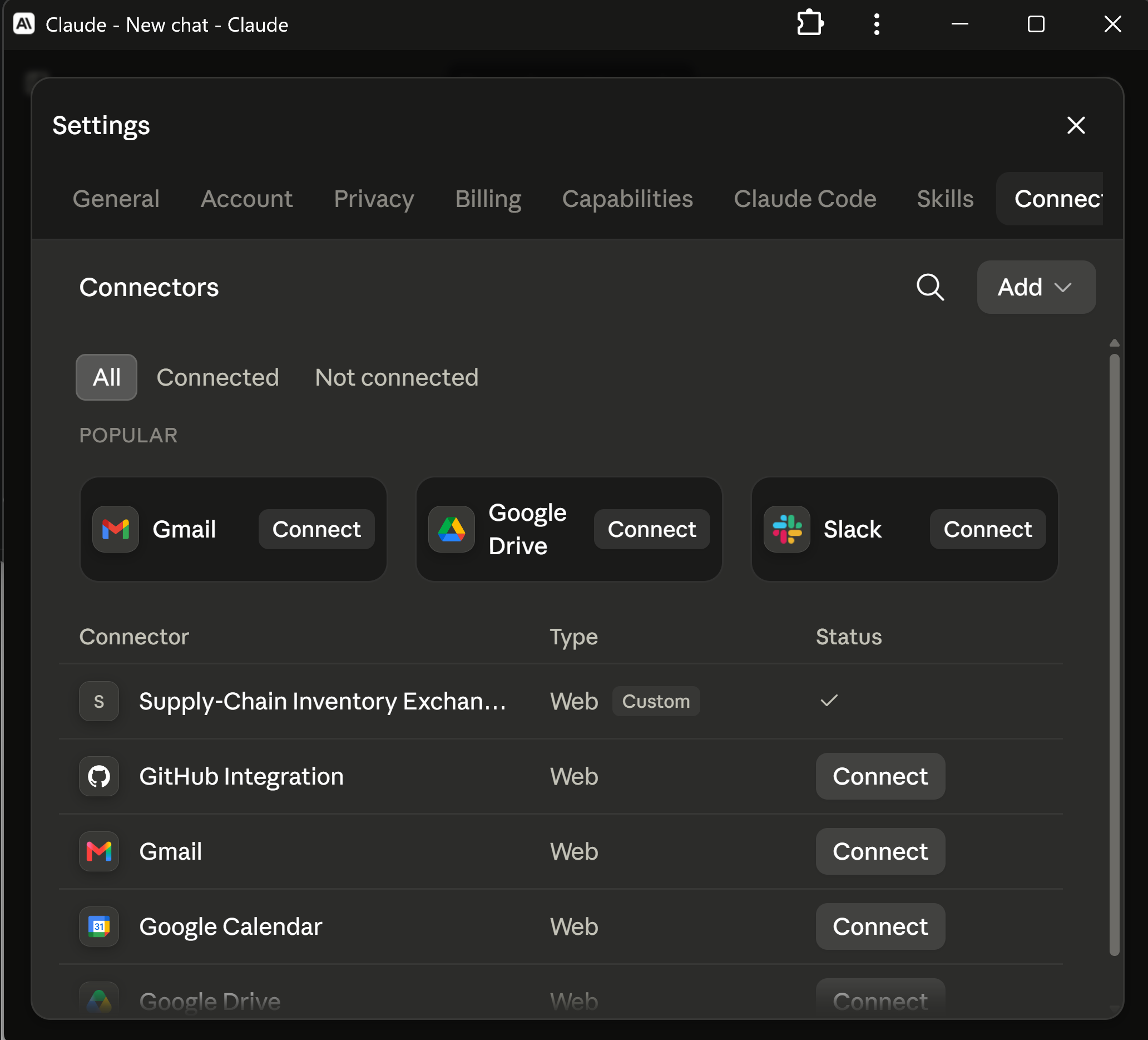Filter by Connected connectors
This screenshot has height=1040, width=1148.
click(217, 377)
